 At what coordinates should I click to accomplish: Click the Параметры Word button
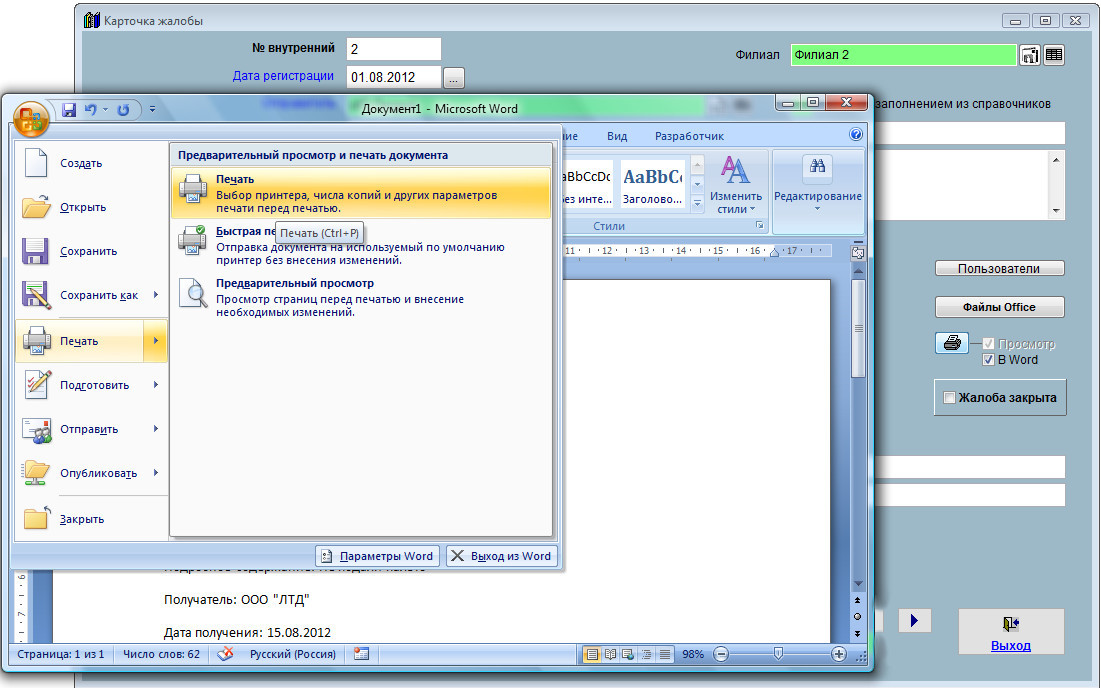click(378, 556)
